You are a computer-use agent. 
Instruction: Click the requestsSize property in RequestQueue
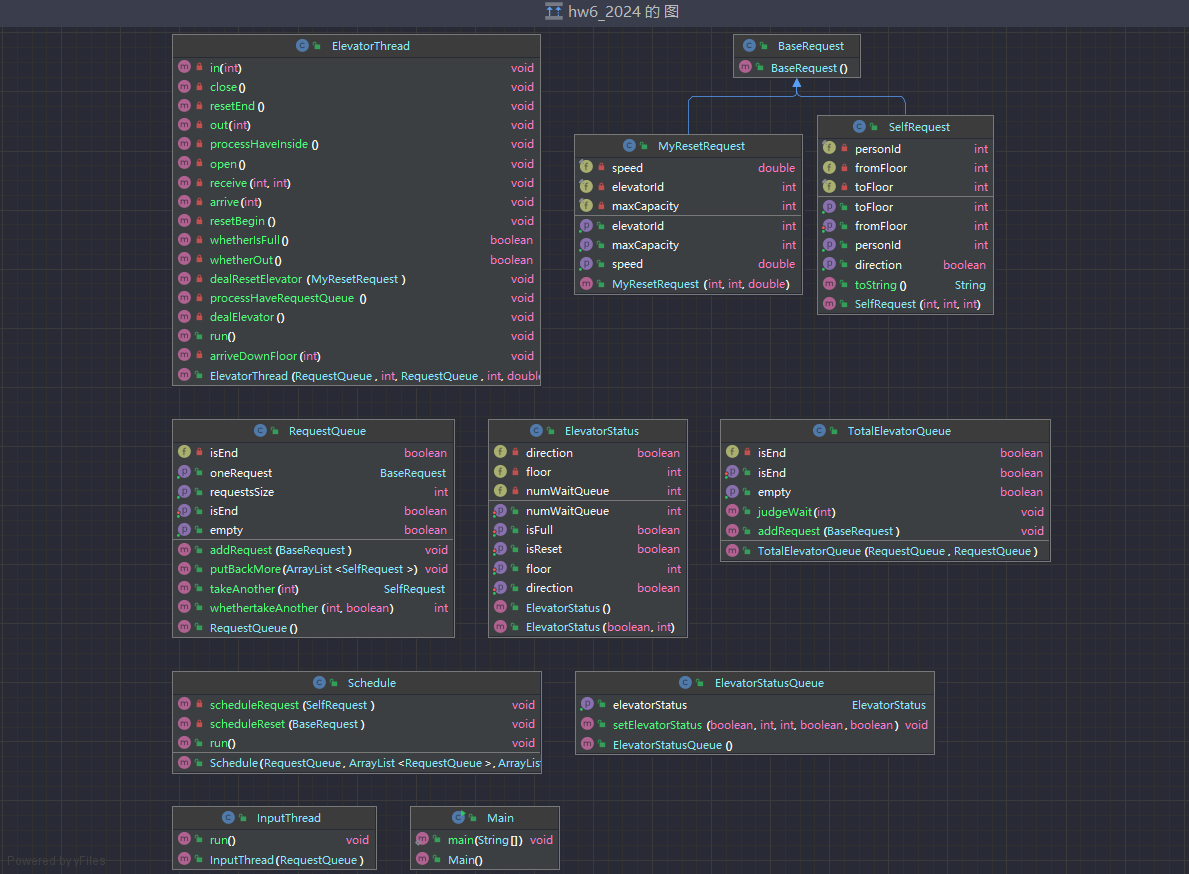[313, 492]
